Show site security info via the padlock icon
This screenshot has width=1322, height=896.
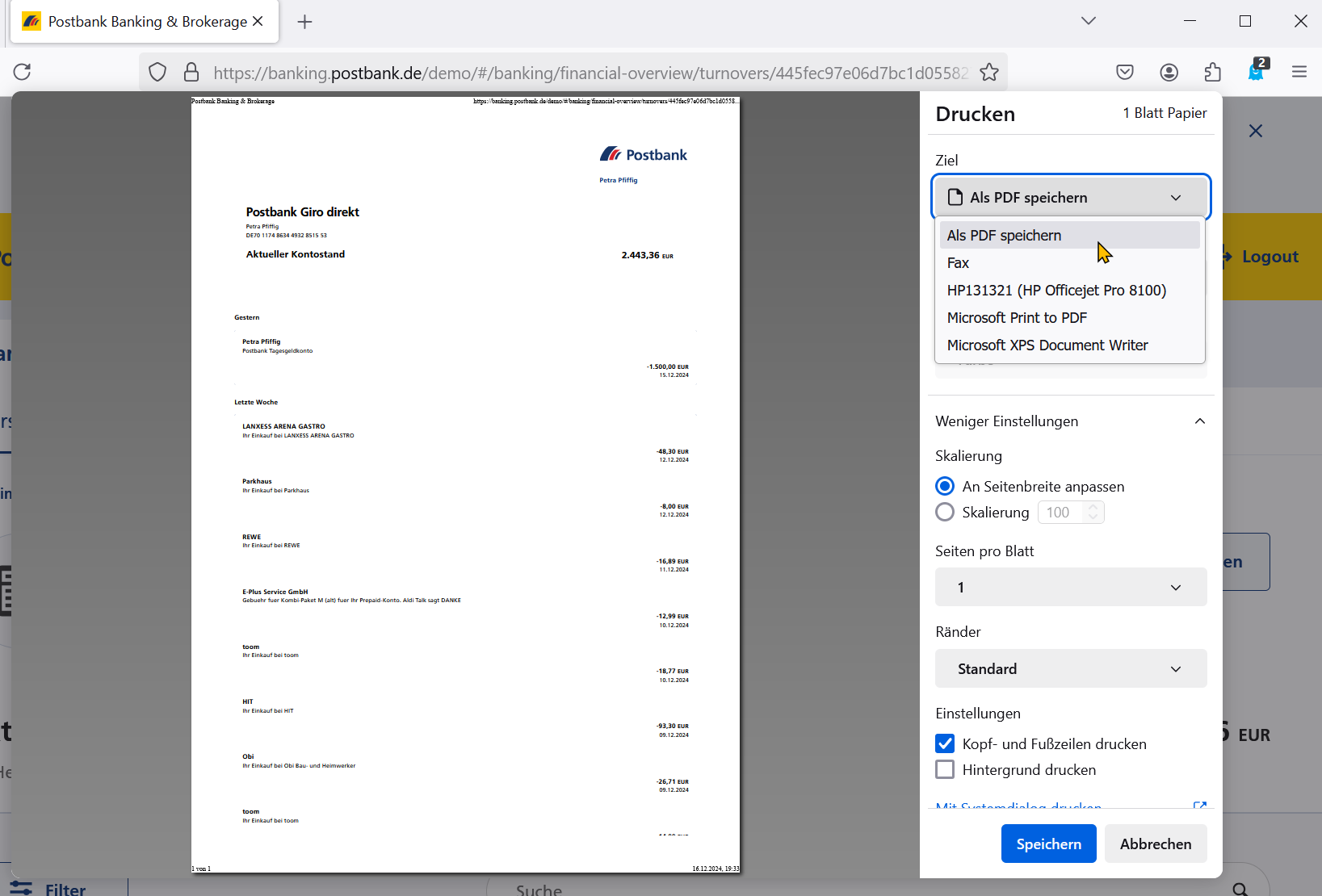(191, 73)
